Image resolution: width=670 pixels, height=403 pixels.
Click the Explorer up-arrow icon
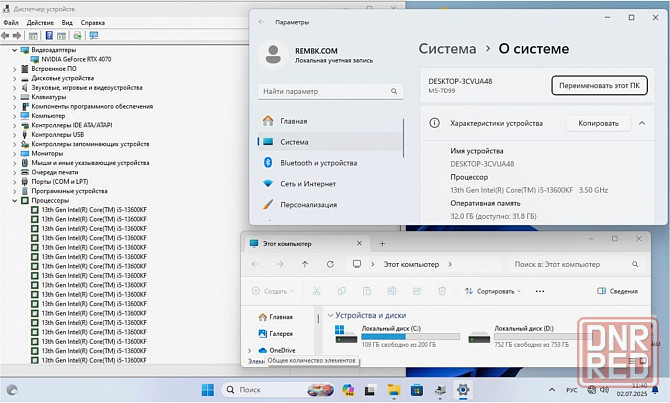[305, 264]
